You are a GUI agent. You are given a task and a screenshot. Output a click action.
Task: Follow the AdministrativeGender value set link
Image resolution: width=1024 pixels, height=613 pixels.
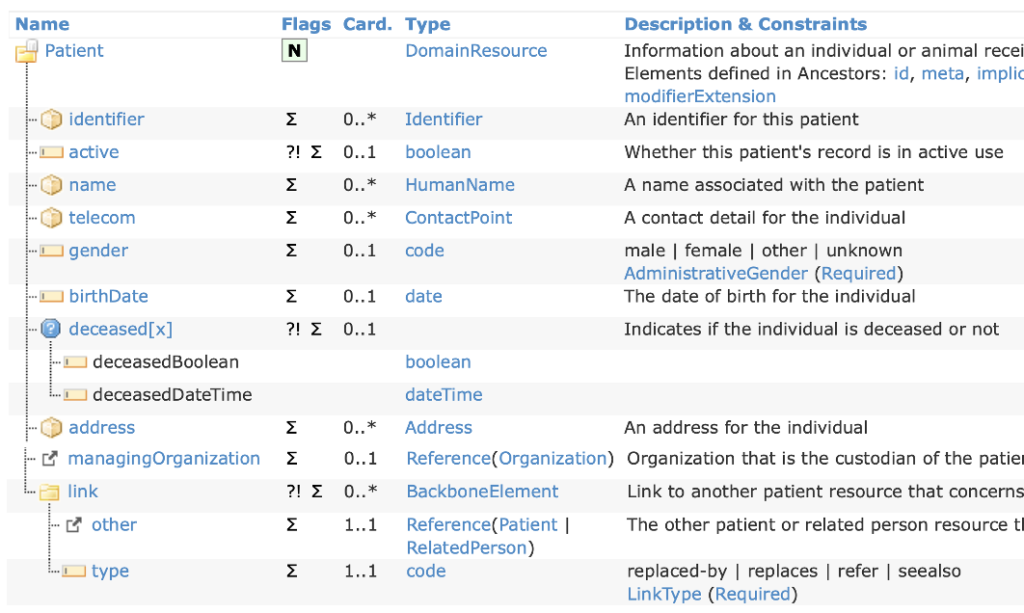tap(699, 272)
